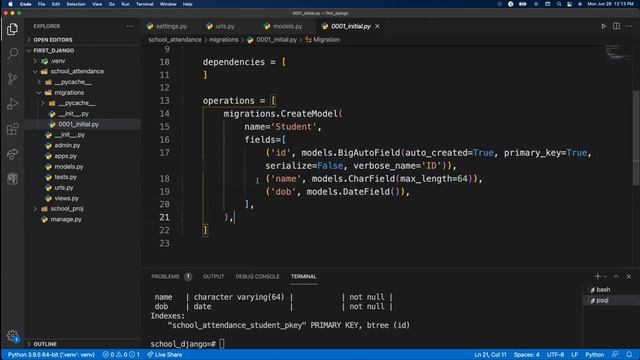Click the migrations breadcrumb
This screenshot has height=360, width=640.
point(224,40)
